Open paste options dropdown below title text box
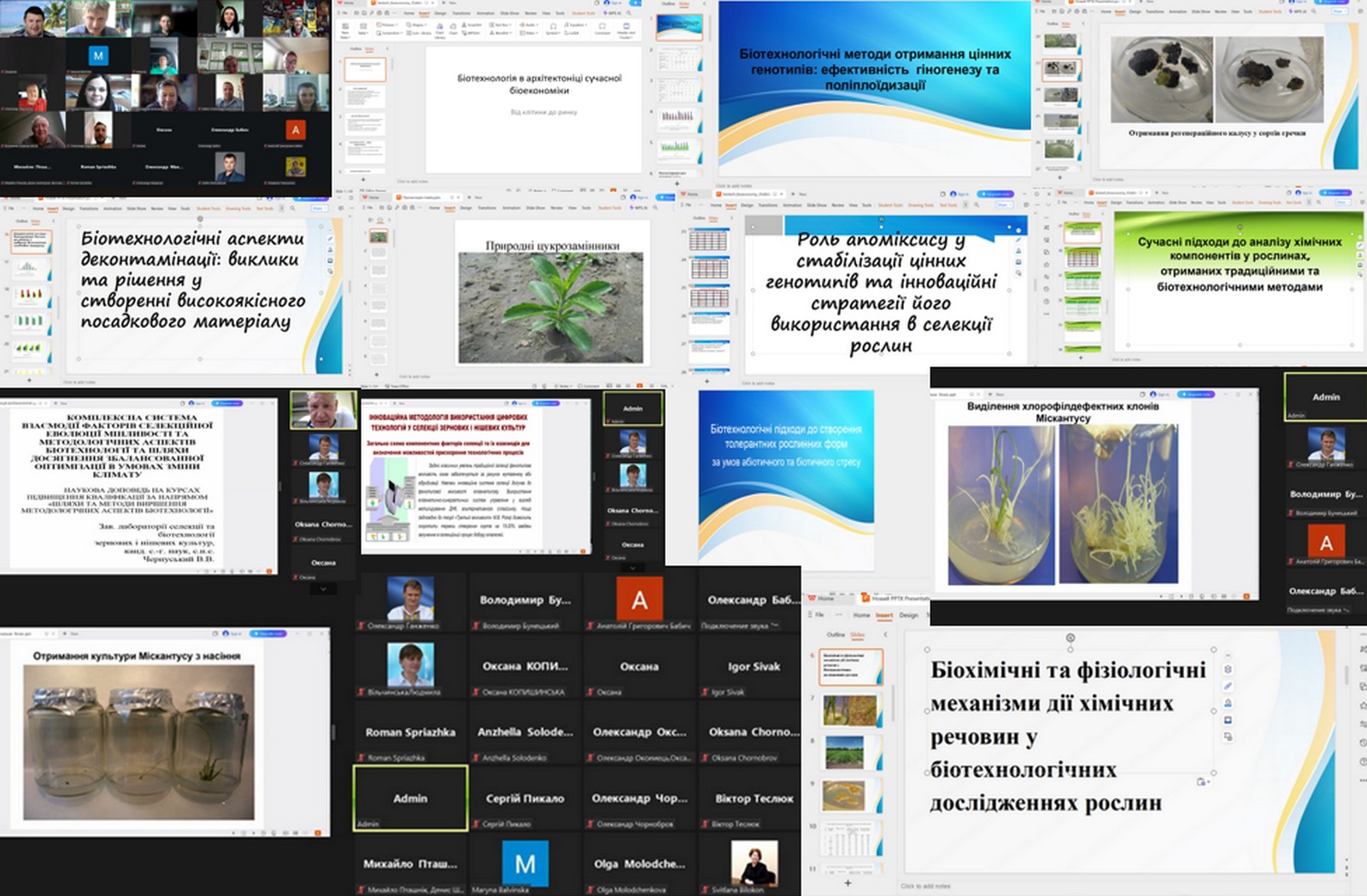This screenshot has height=896, width=1367. point(1203,782)
